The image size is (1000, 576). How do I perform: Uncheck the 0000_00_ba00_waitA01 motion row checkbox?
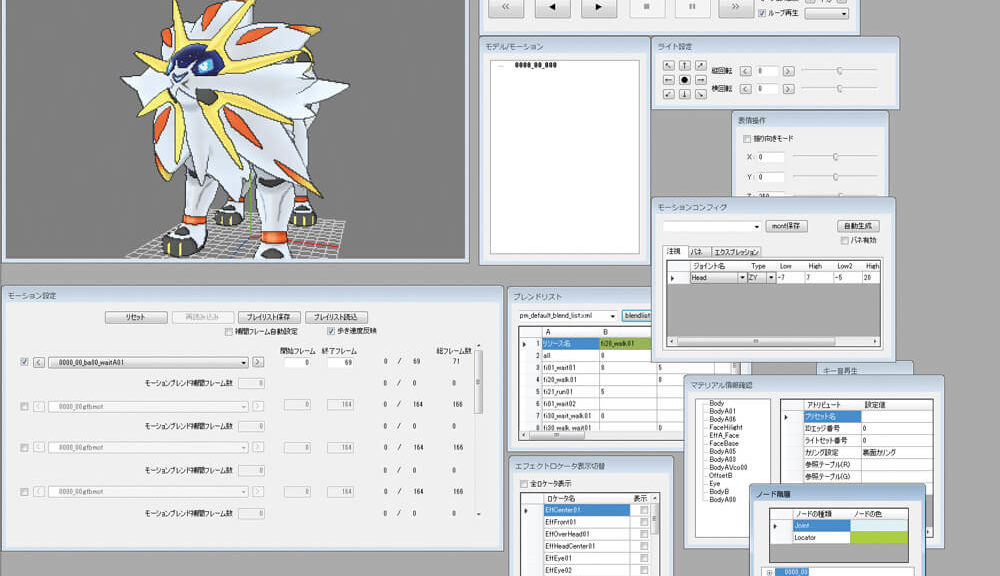[24, 362]
